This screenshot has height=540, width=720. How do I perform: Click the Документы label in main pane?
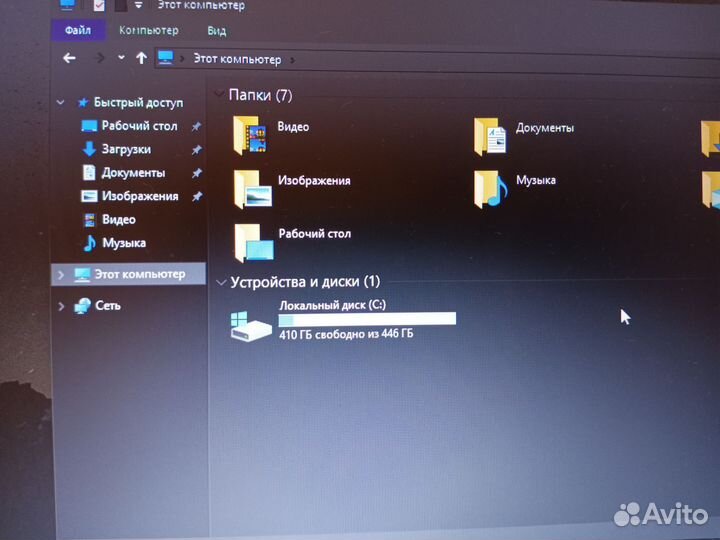pyautogui.click(x=545, y=128)
